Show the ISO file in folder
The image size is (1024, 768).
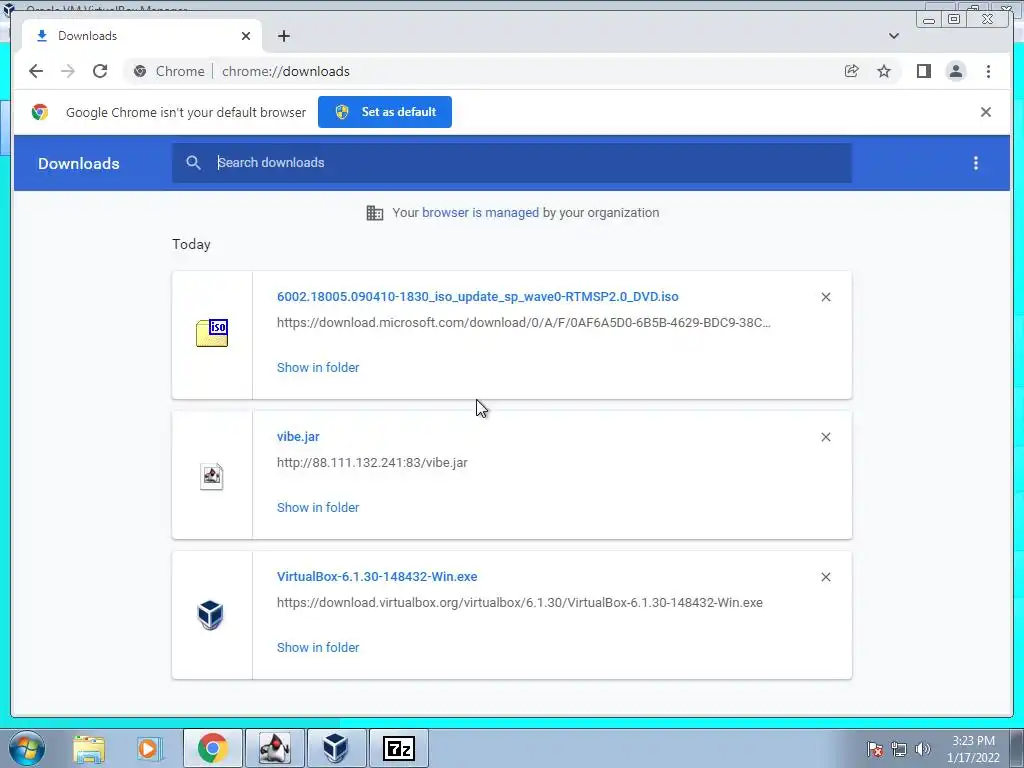click(x=318, y=368)
